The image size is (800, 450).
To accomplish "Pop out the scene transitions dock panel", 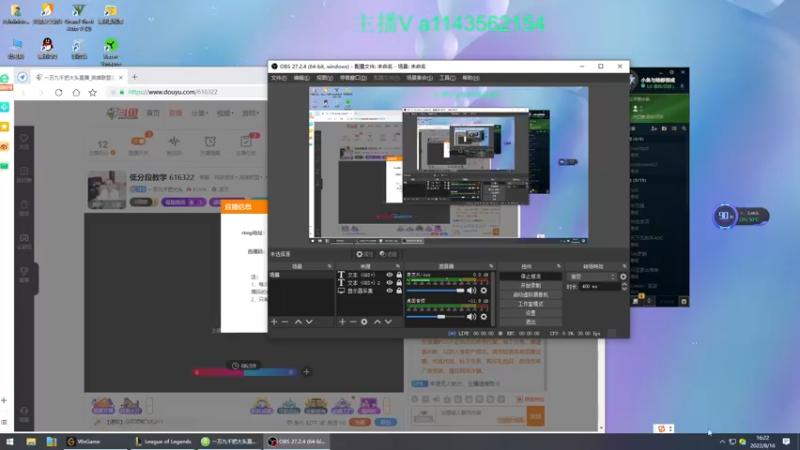I will pos(624,266).
